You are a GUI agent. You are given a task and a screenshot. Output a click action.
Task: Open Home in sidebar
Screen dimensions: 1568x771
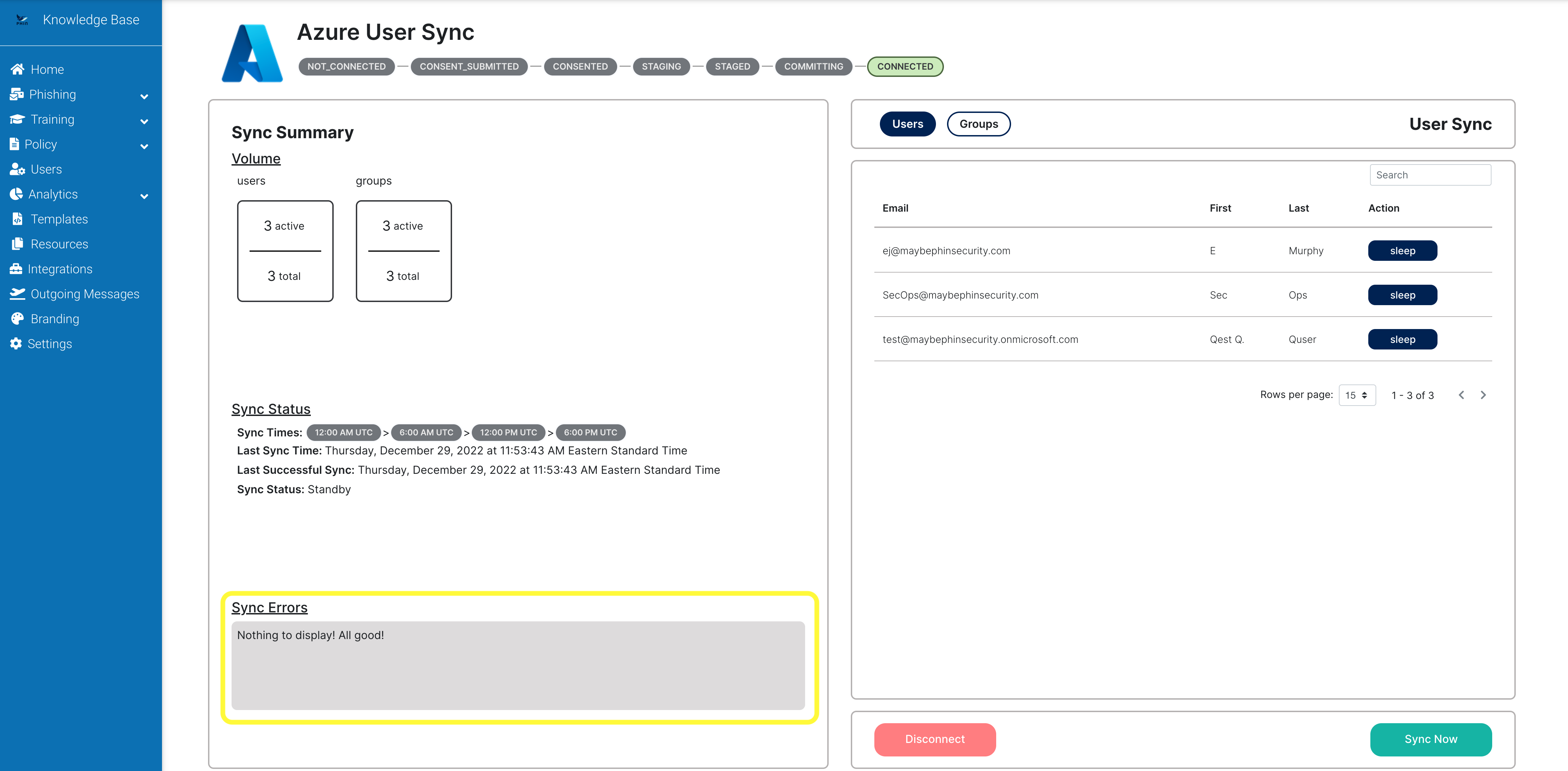[x=47, y=69]
